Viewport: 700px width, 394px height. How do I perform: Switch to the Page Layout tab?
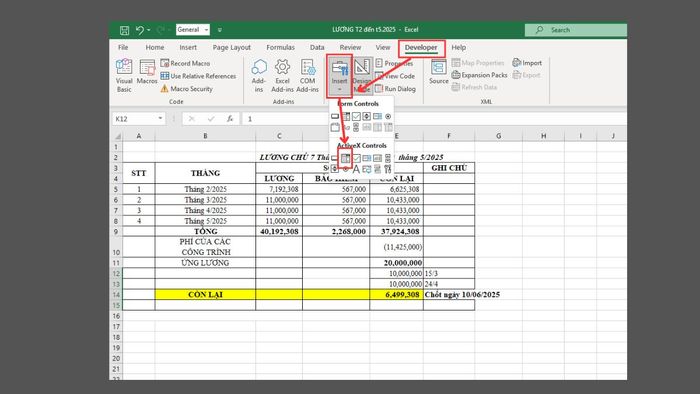click(231, 47)
